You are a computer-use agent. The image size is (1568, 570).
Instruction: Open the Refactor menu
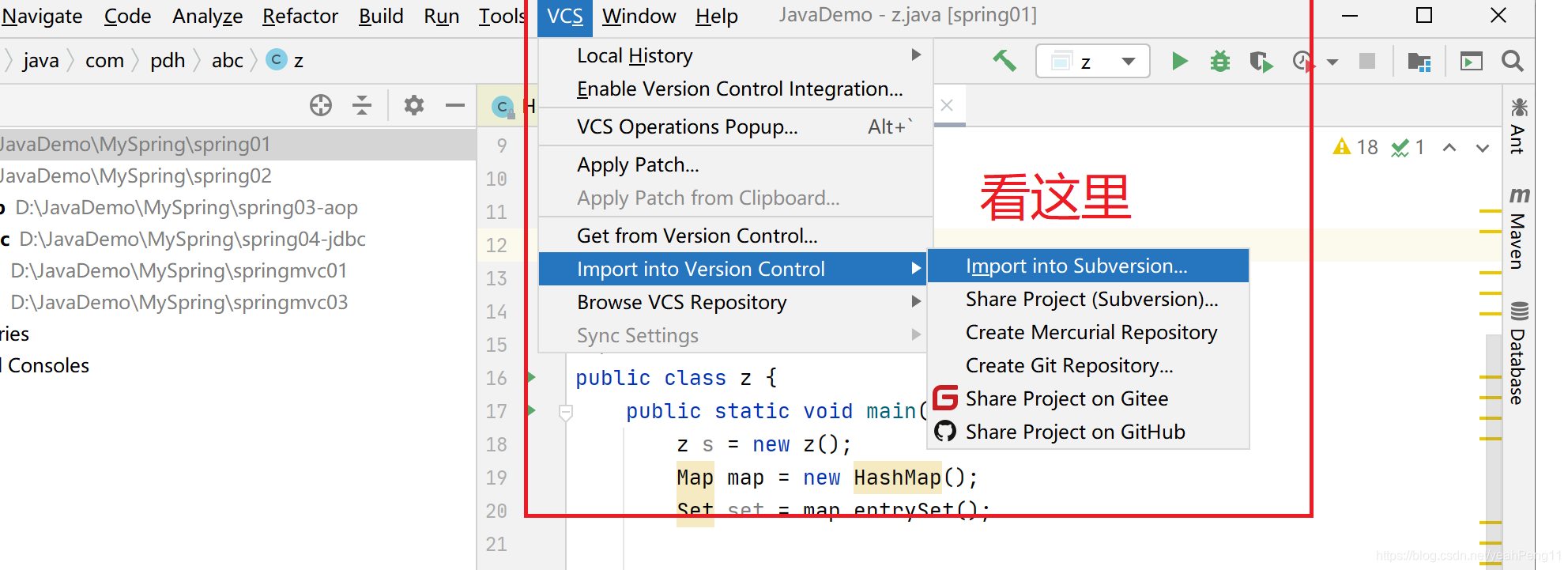point(300,16)
